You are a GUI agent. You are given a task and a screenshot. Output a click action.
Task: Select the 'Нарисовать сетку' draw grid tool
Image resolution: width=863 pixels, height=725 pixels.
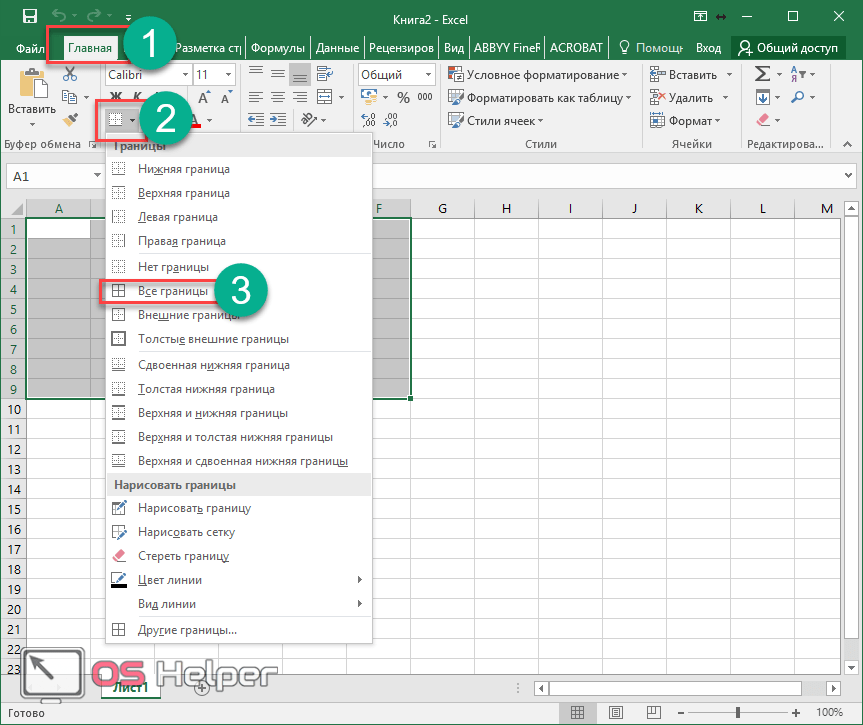tap(186, 532)
